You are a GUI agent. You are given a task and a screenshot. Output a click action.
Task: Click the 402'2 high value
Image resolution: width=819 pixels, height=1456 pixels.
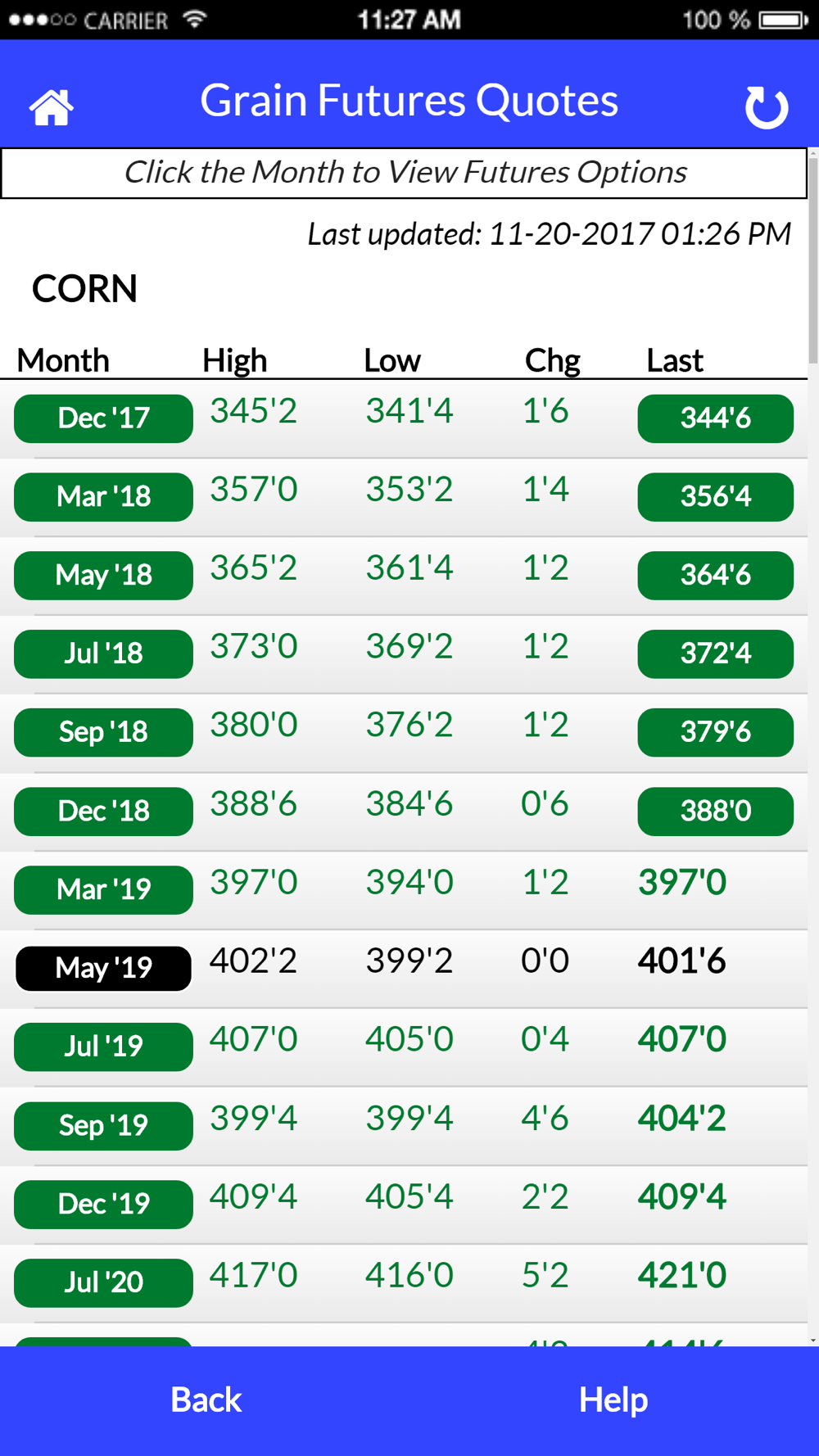point(253,961)
